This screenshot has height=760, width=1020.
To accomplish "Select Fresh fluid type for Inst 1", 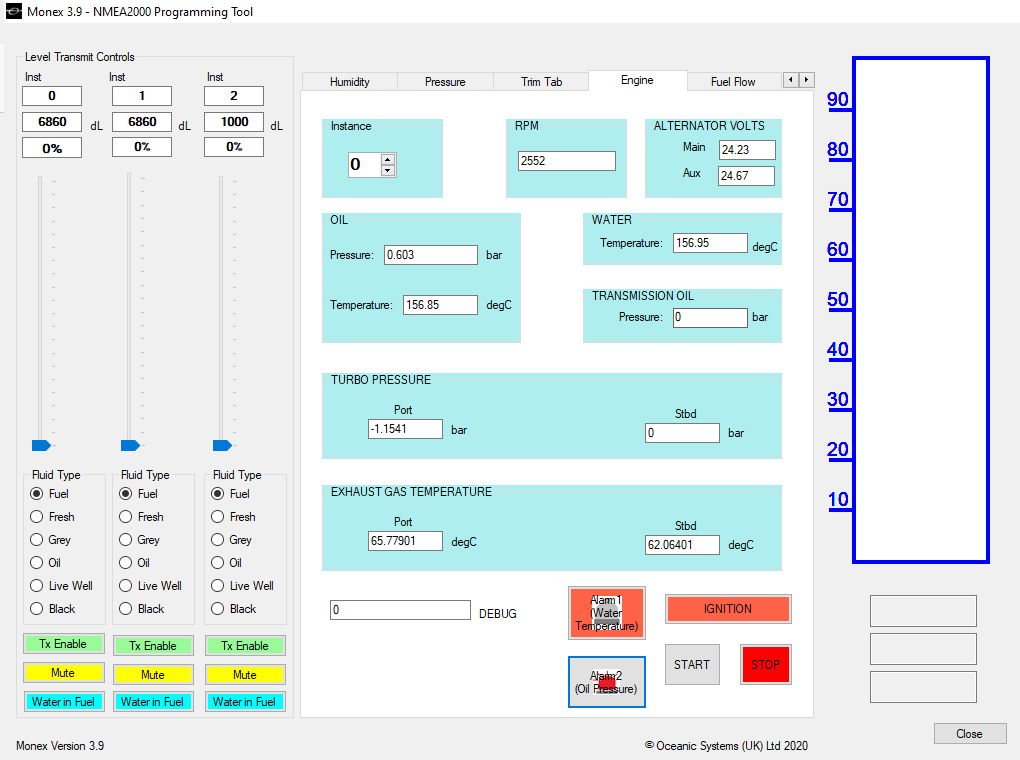I will click(x=142, y=517).
